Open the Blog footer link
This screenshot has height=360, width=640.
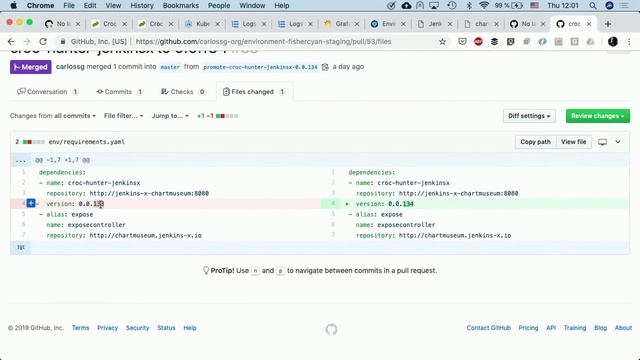pos(600,328)
